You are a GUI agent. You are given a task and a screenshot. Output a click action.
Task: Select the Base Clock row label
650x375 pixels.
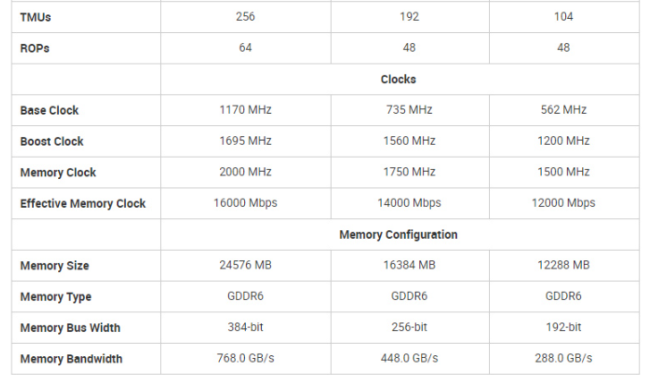click(x=49, y=110)
